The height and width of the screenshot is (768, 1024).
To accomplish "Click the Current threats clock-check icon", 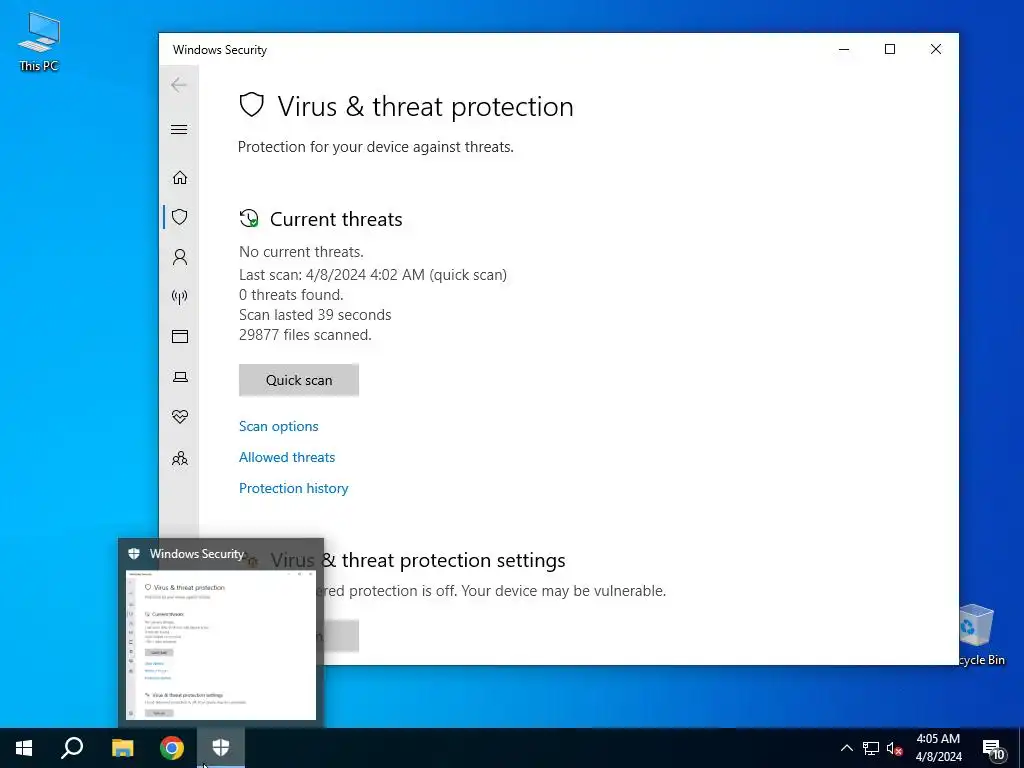I will [249, 219].
